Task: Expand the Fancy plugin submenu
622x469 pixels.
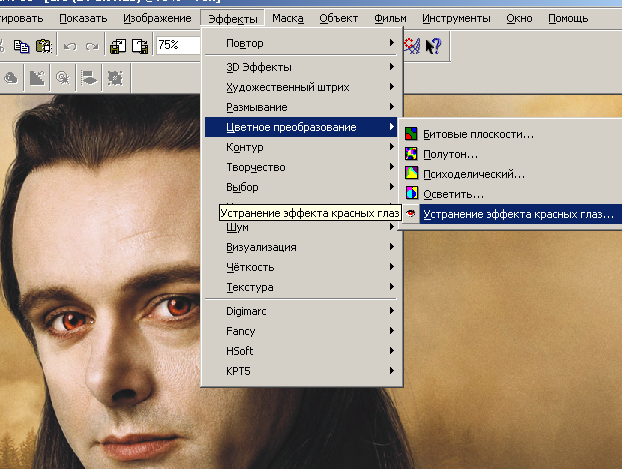Action: 301,331
